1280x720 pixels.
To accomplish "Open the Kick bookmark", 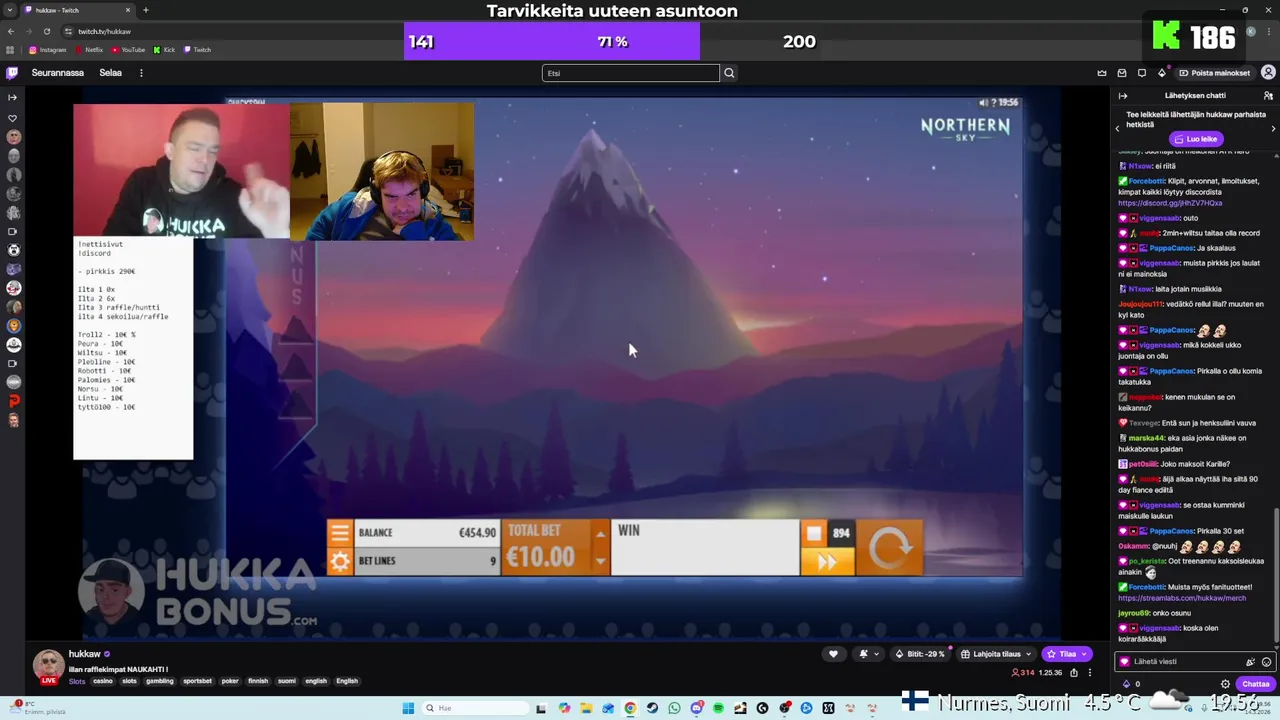I will tap(164, 50).
